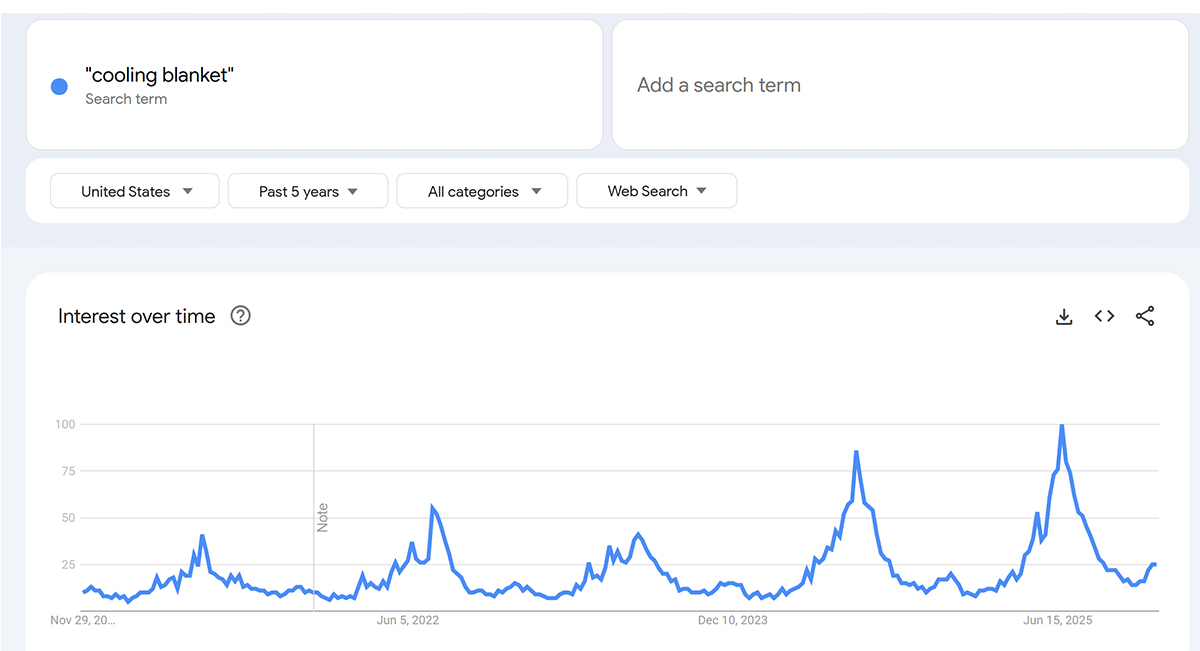Download the interest over time data
The height and width of the screenshot is (651, 1200).
pyautogui.click(x=1064, y=317)
